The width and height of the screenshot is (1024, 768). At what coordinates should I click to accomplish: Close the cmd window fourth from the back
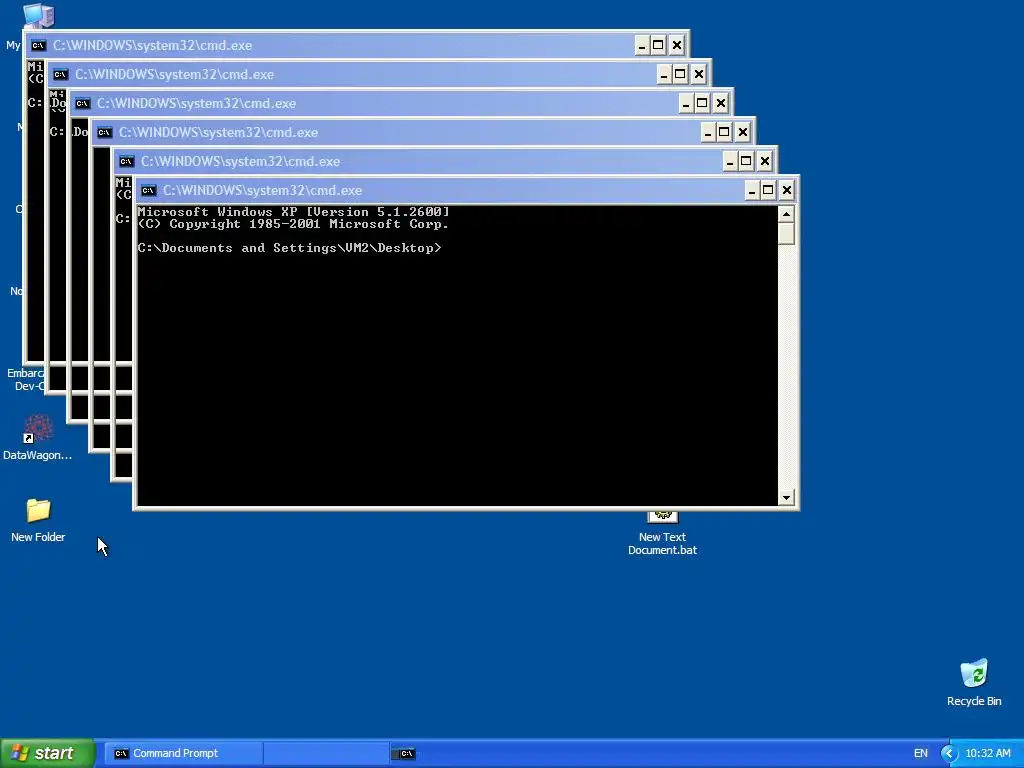coord(743,133)
